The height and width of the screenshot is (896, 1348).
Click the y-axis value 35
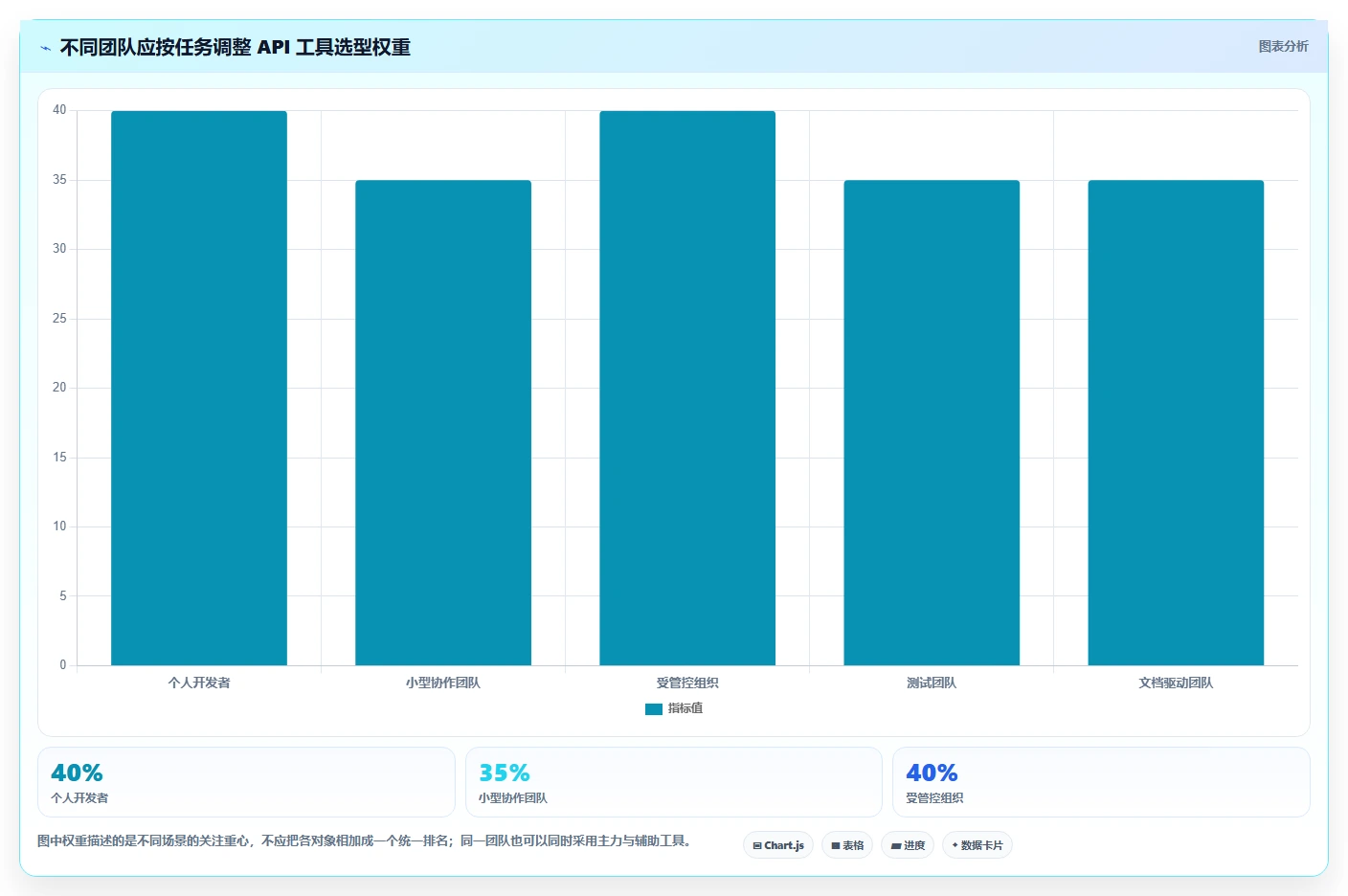click(59, 180)
